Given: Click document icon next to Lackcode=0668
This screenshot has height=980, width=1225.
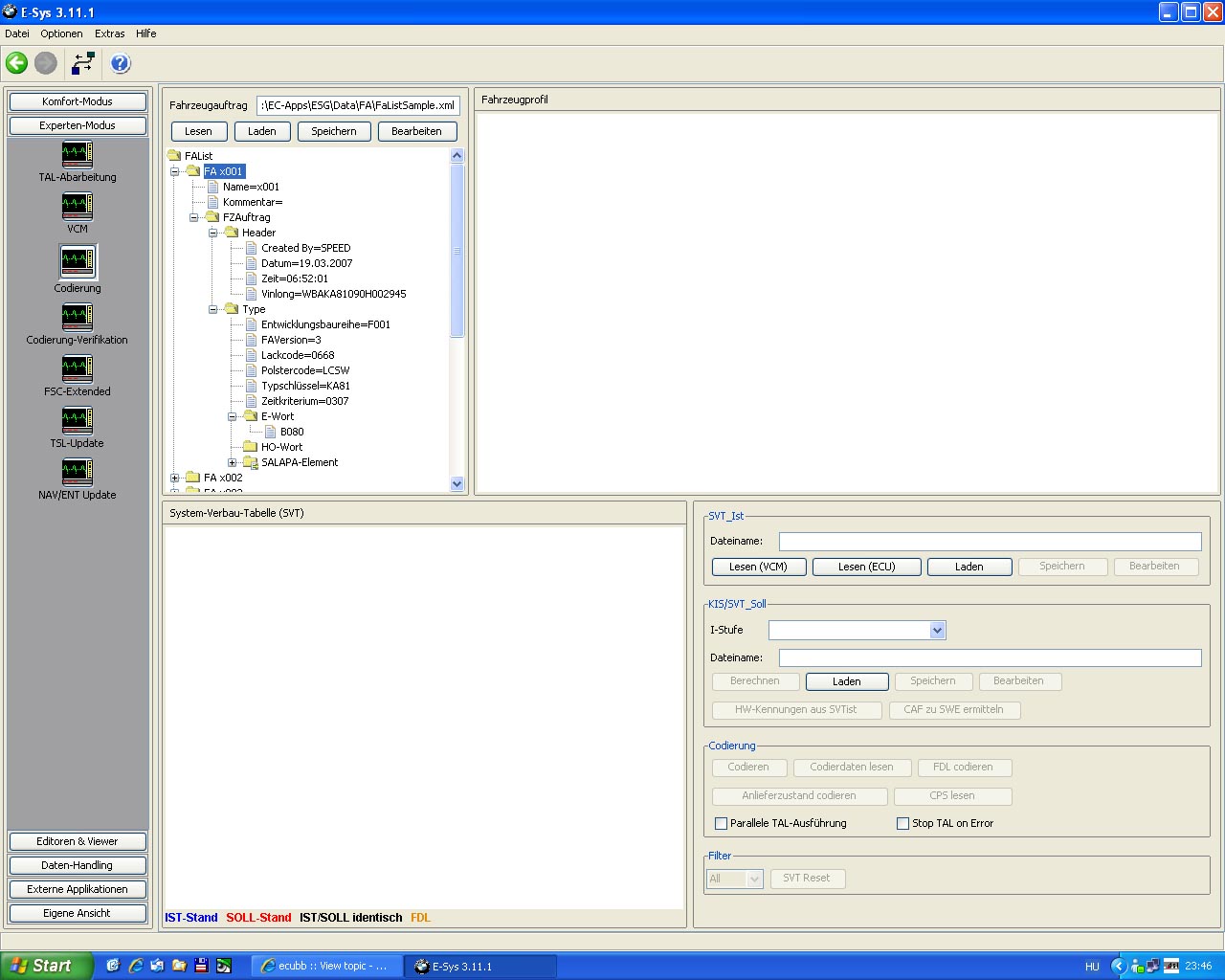Looking at the screenshot, I should (x=252, y=355).
